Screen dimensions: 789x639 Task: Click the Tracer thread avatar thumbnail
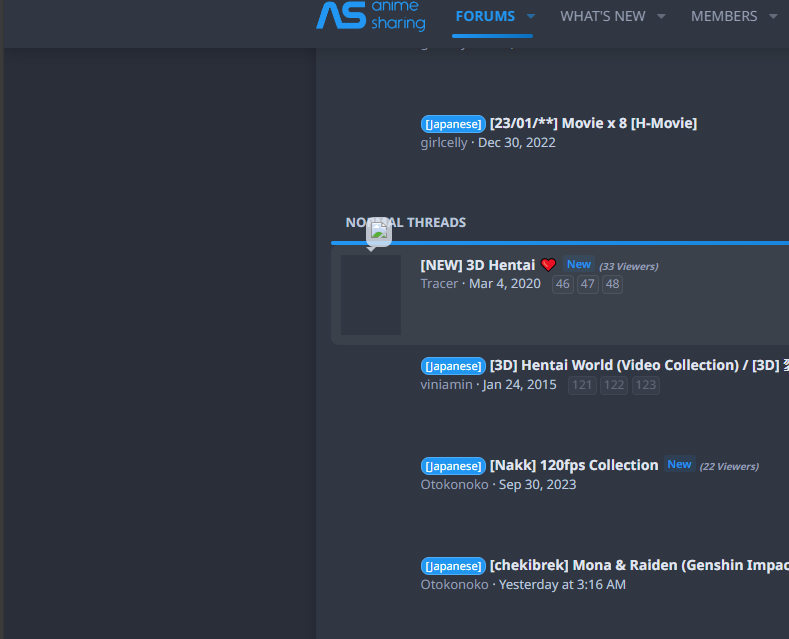[x=371, y=295]
